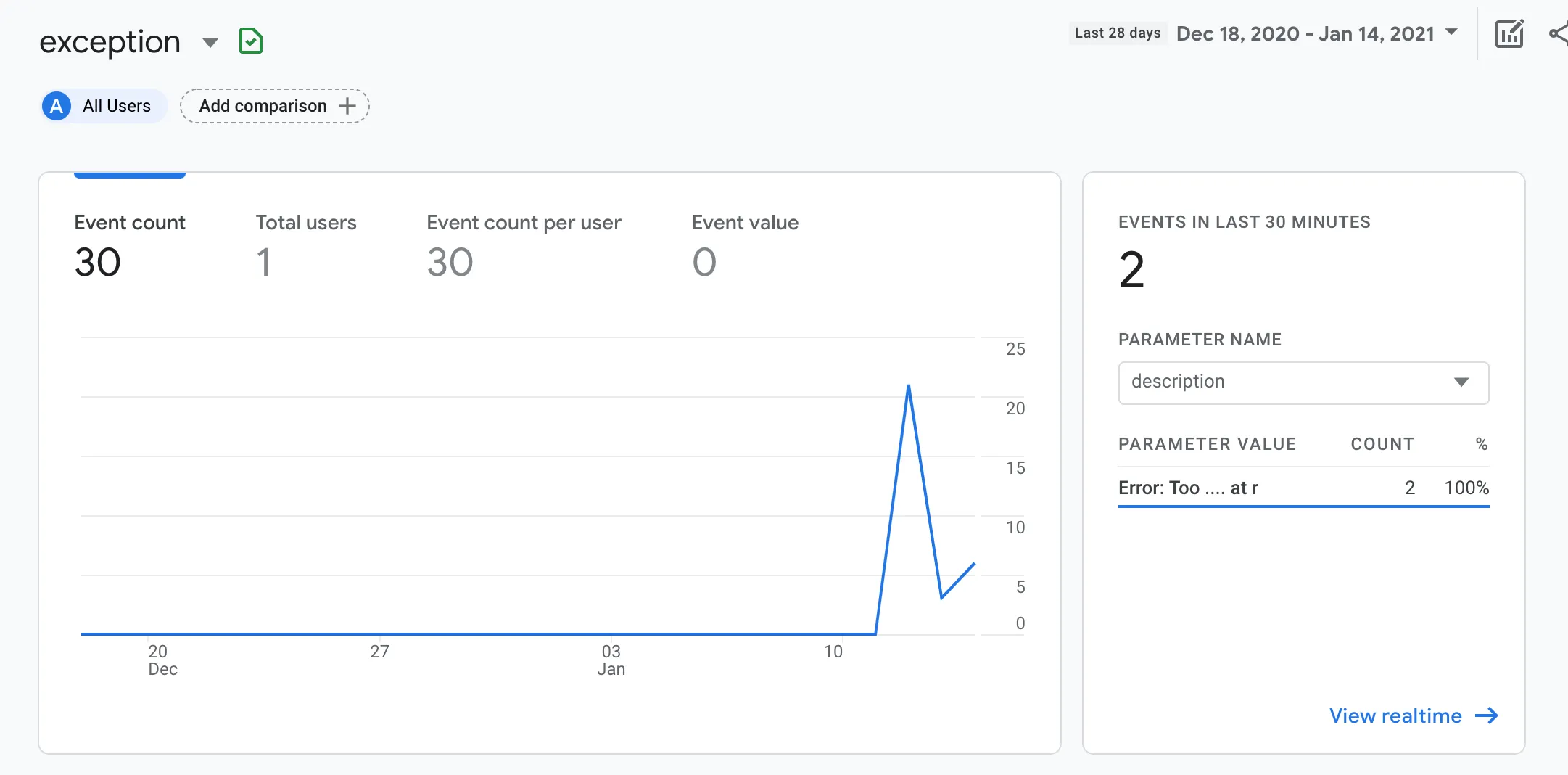This screenshot has width=1568, height=775.
Task: Select the Event value metric tab
Action: 744,245
